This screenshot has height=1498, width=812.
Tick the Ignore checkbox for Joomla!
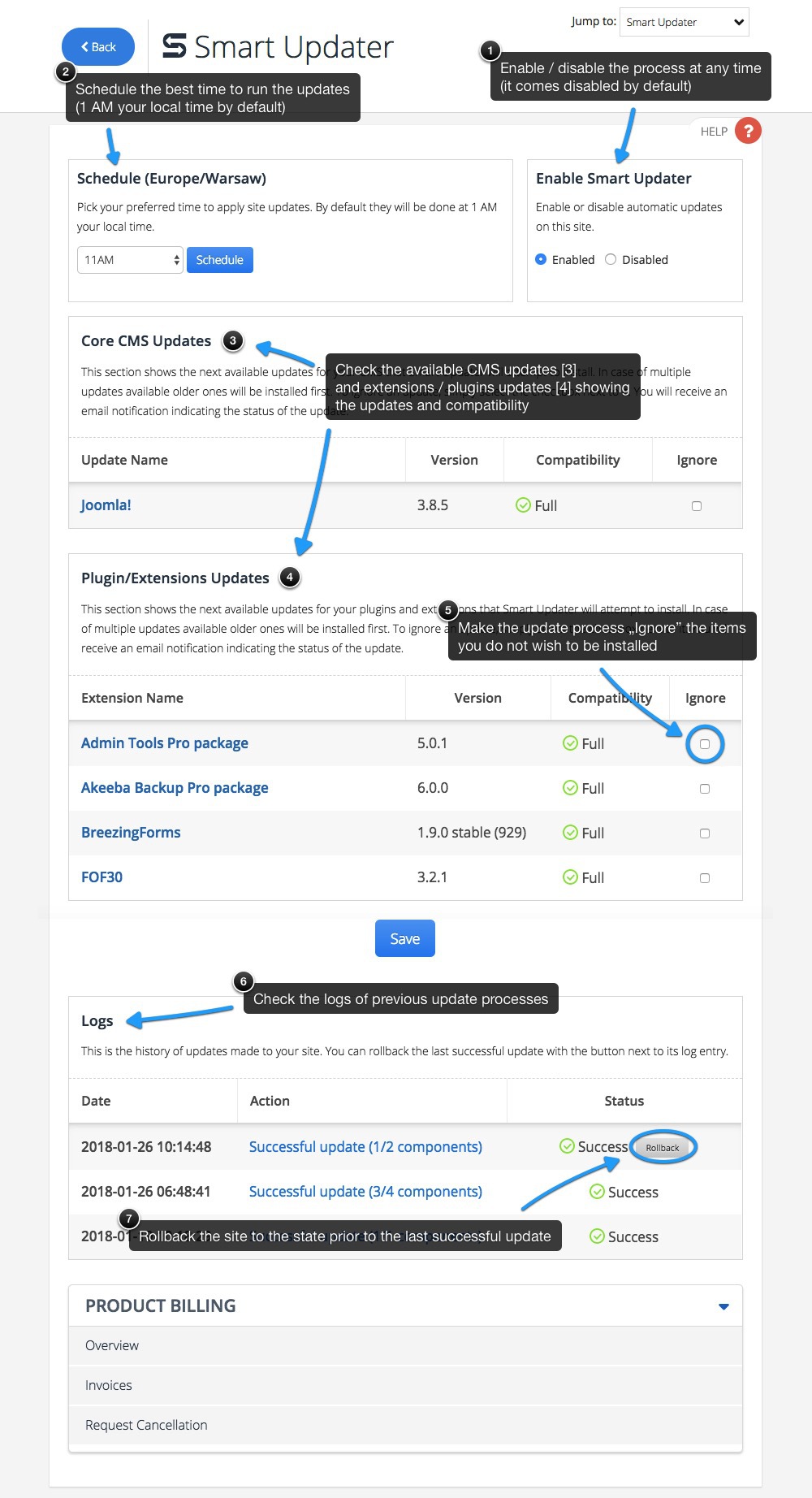697,506
